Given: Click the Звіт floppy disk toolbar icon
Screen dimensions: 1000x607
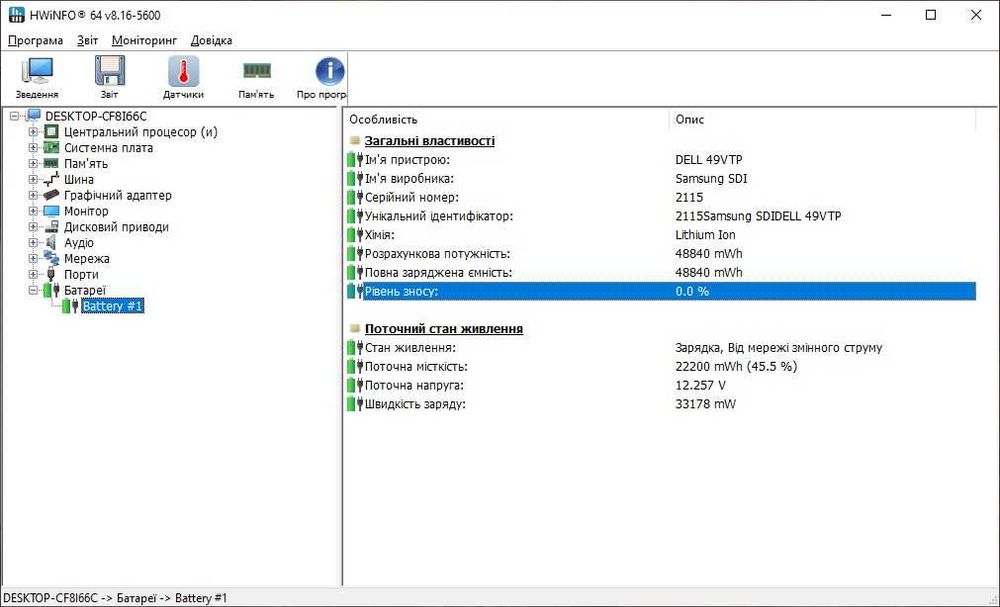Looking at the screenshot, I should click(x=109, y=71).
